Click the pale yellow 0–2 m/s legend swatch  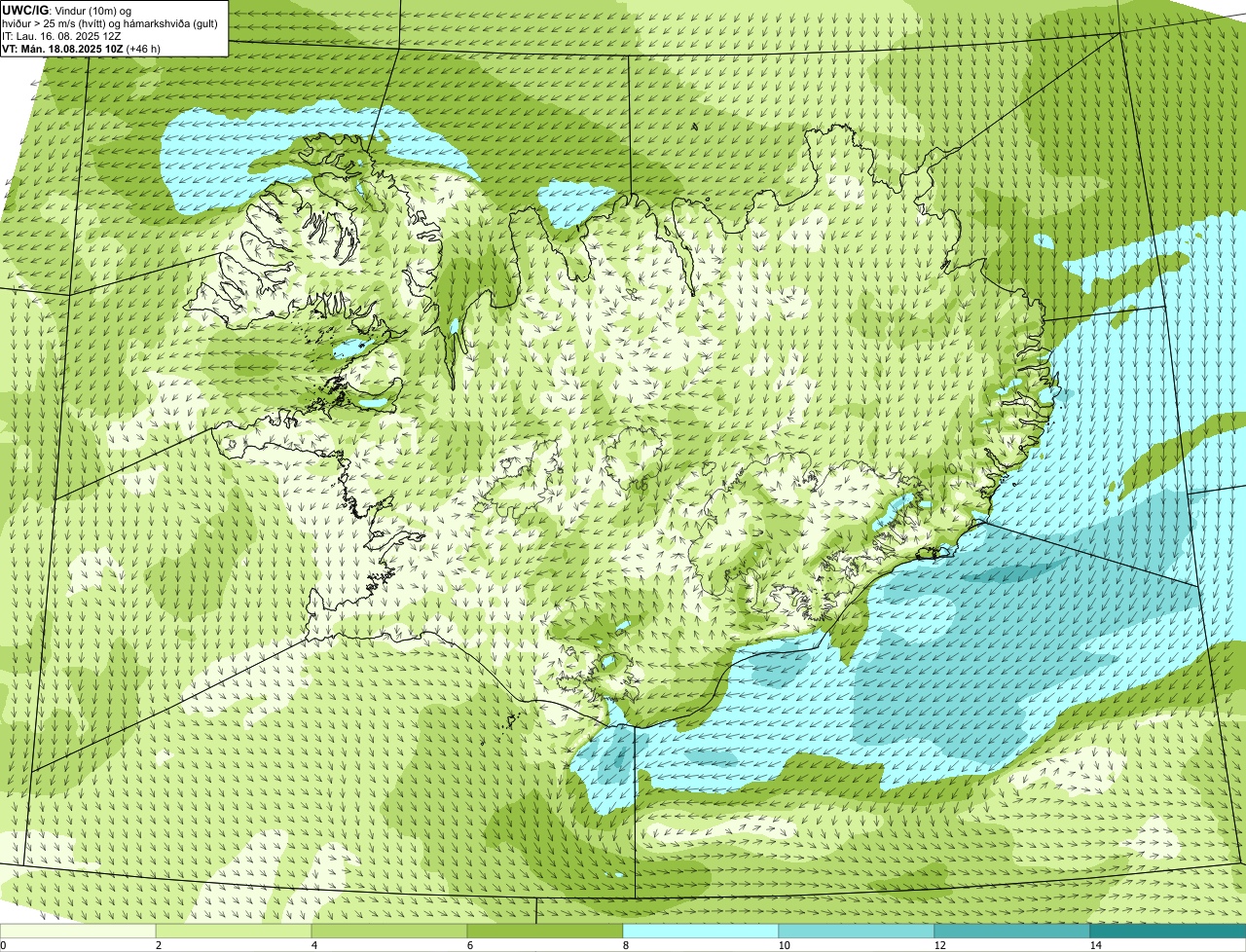click(78, 931)
